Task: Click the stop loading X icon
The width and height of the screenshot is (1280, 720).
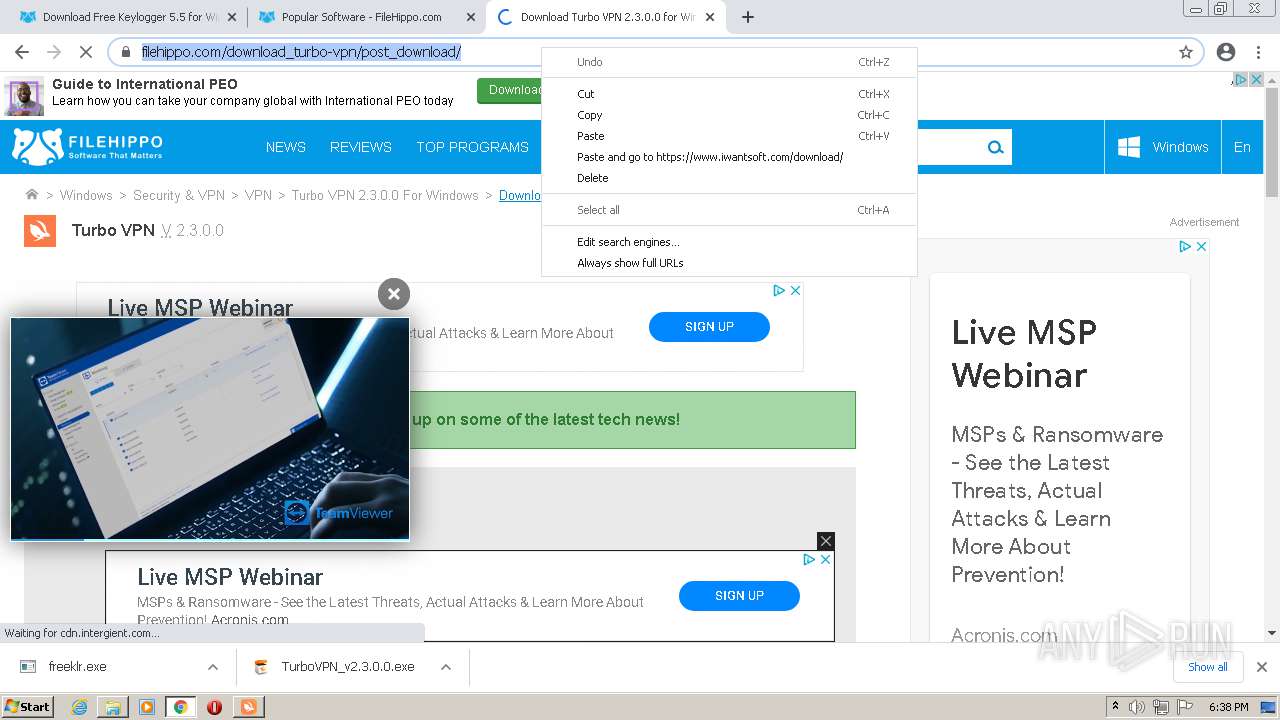Action: pos(86,52)
